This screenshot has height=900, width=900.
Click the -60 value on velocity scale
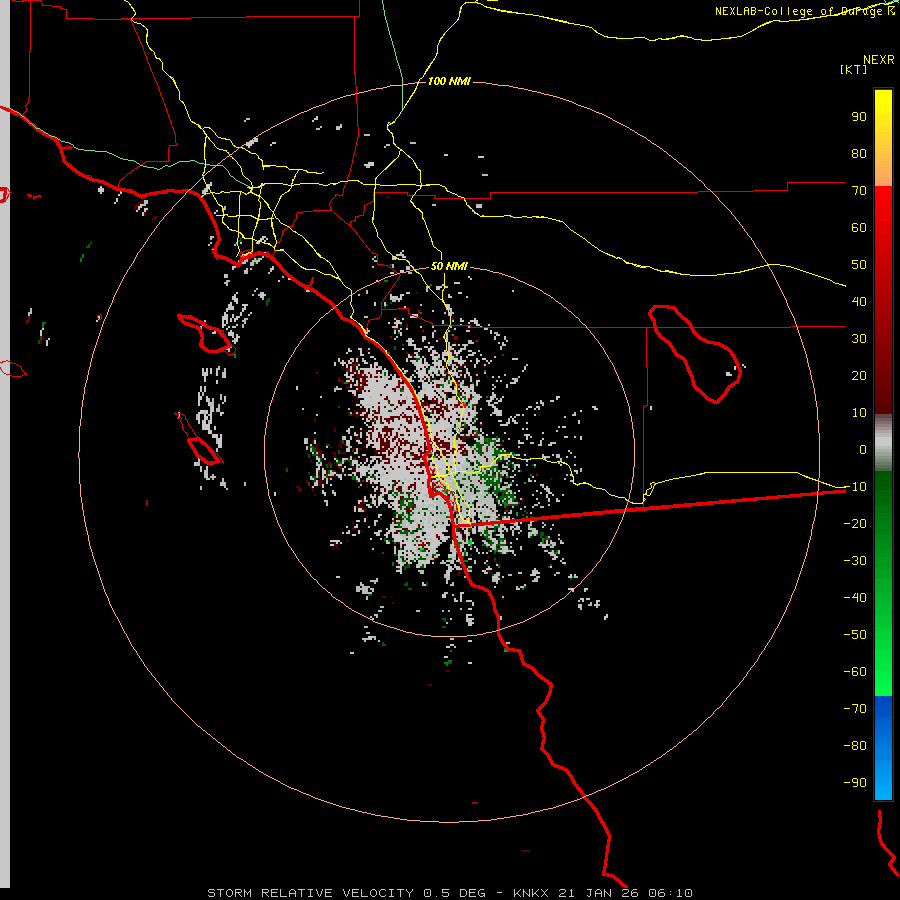(x=855, y=672)
